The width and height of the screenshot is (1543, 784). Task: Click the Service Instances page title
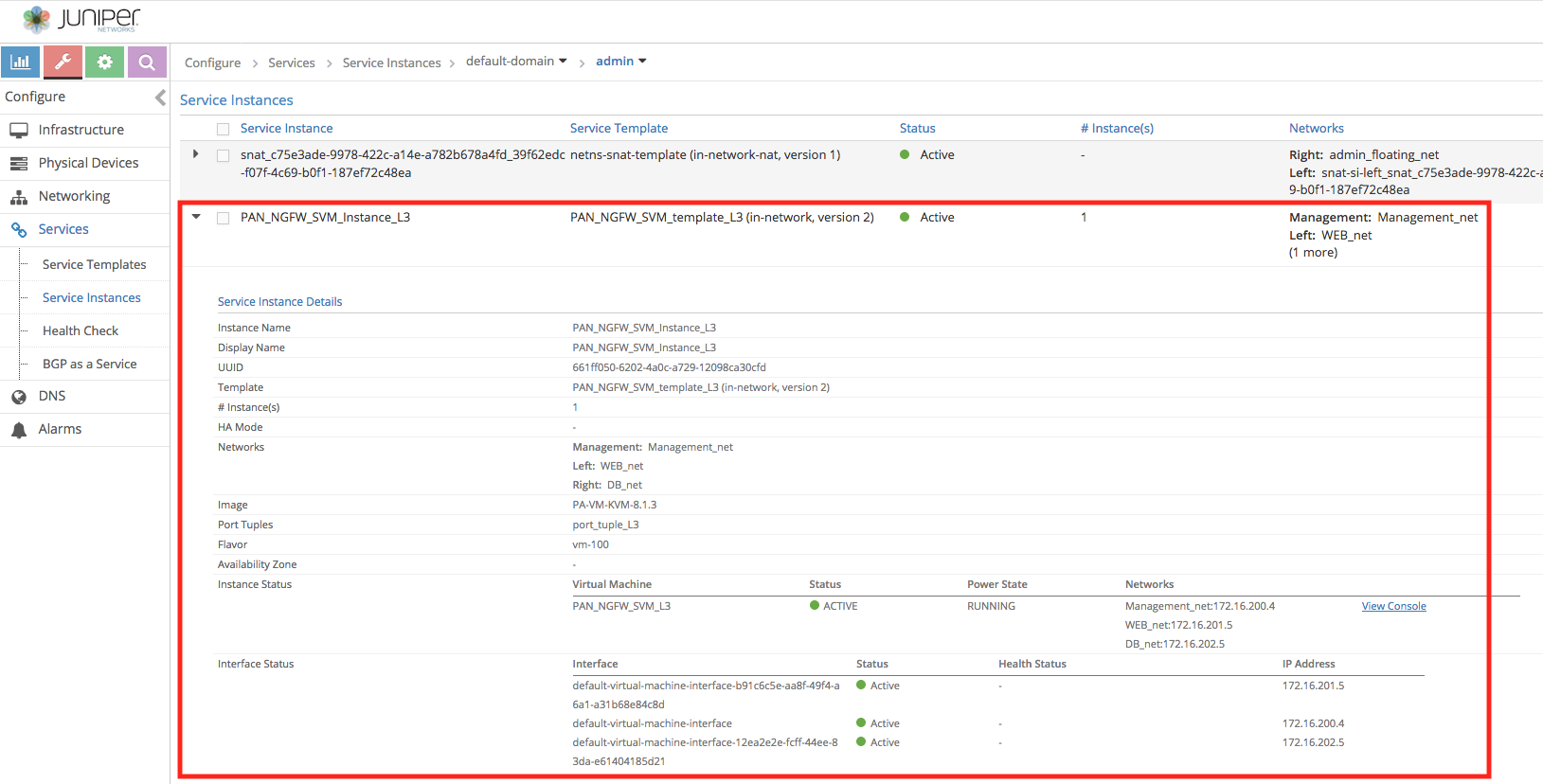tap(236, 99)
